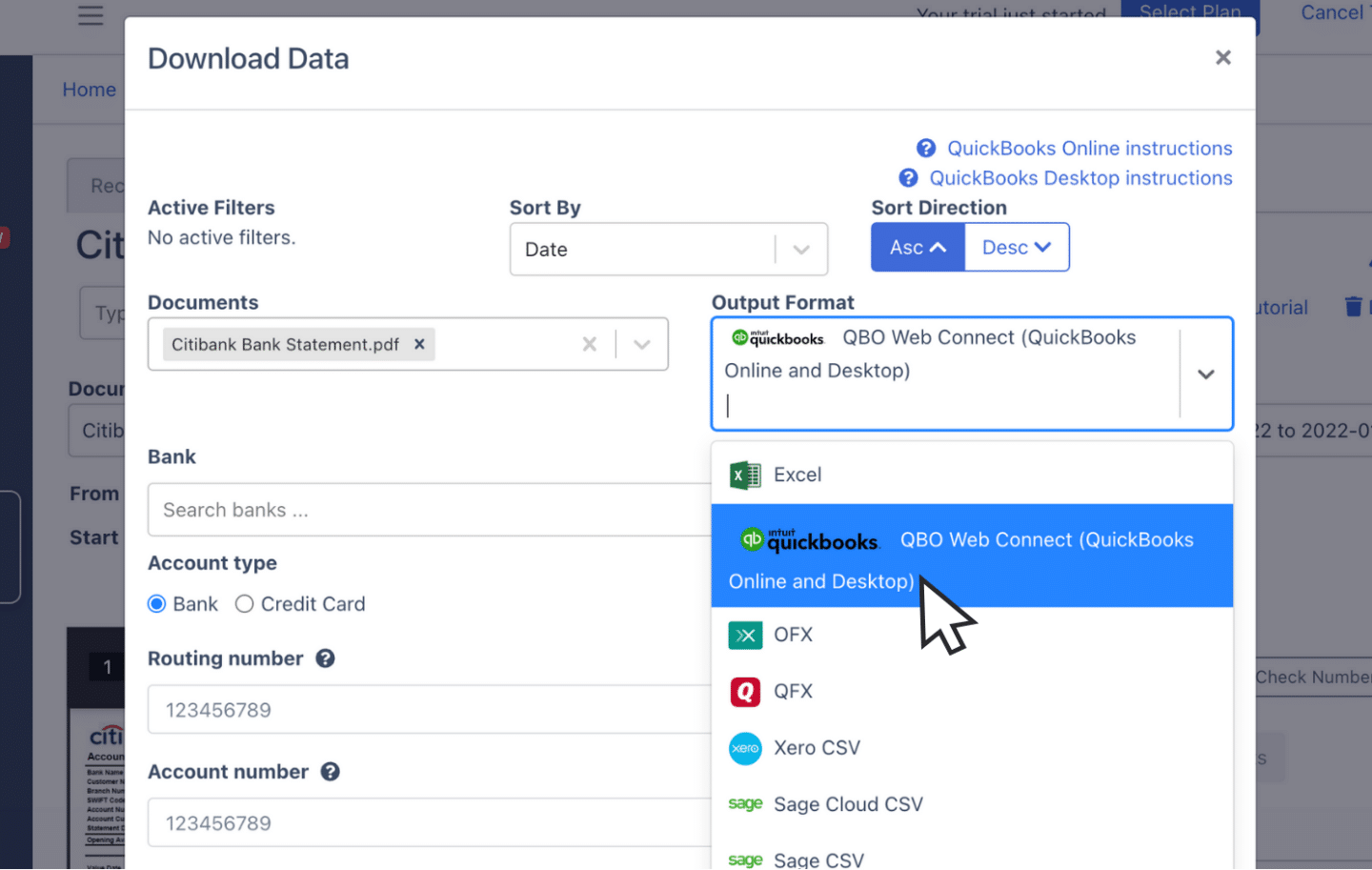
Task: Open QuickBooks Online instructions link
Action: point(1089,149)
